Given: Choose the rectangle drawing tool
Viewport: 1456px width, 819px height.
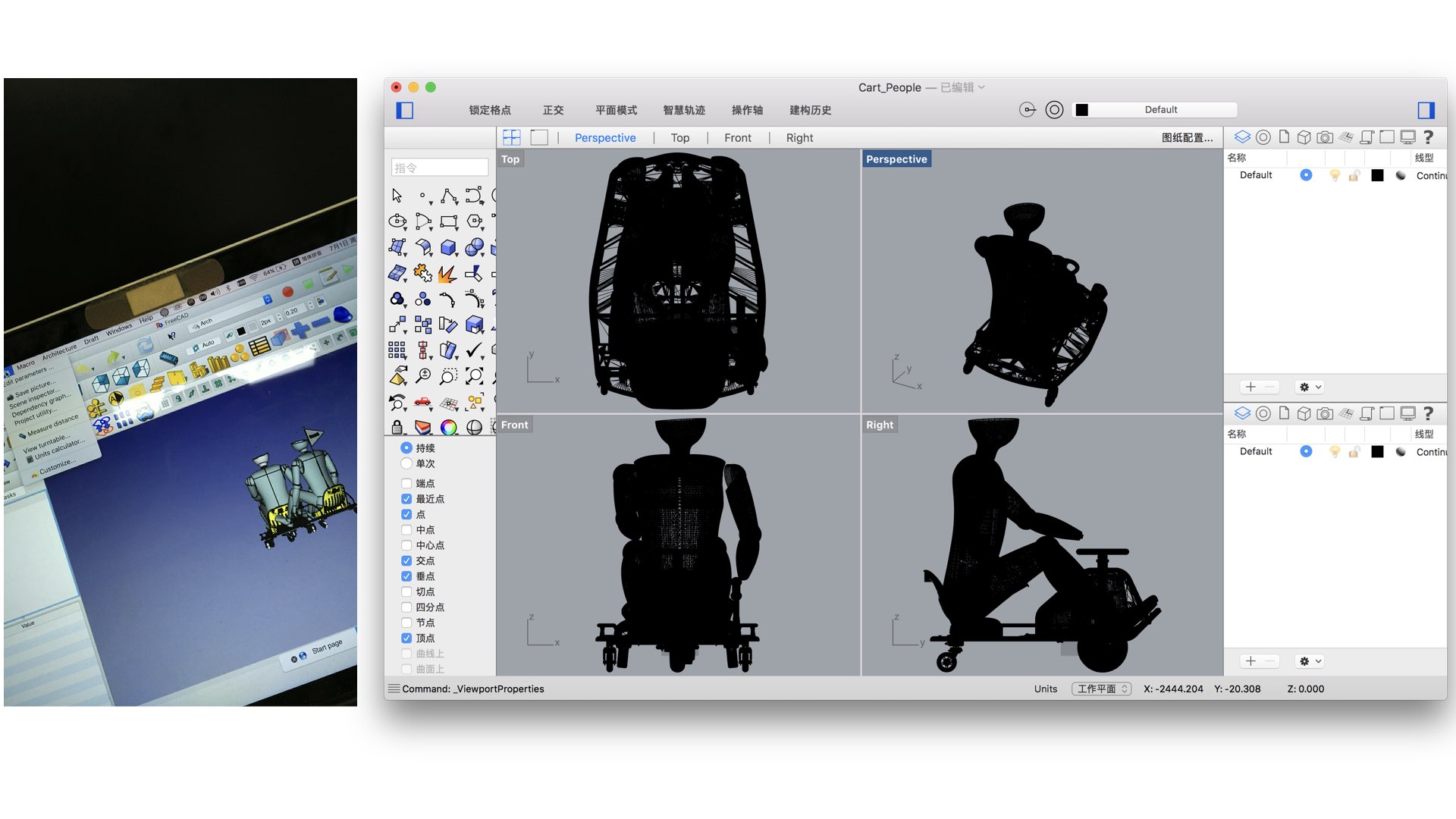Looking at the screenshot, I should pyautogui.click(x=449, y=221).
